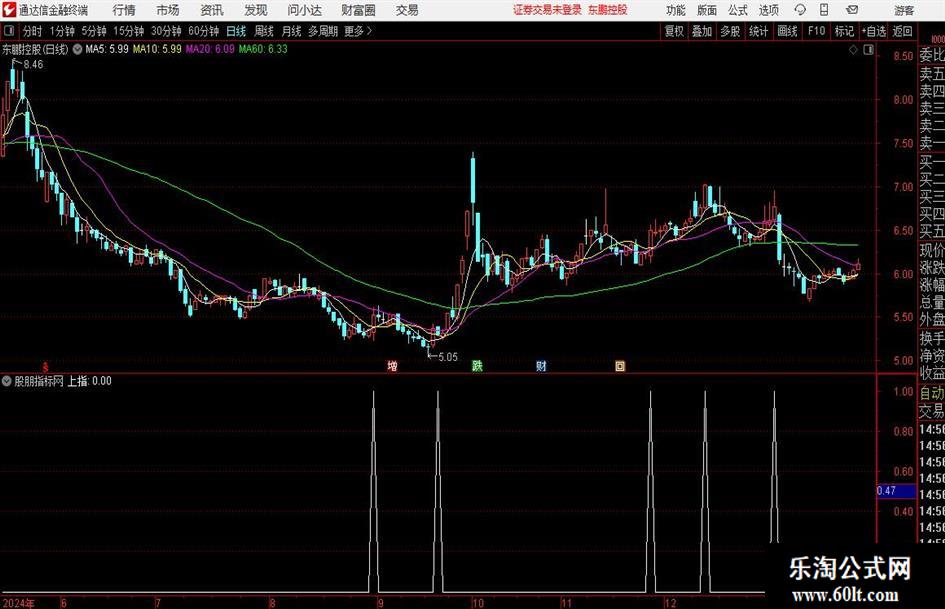945x609 pixels.
Task: Click the customer service headset icon
Action: (x=800, y=10)
